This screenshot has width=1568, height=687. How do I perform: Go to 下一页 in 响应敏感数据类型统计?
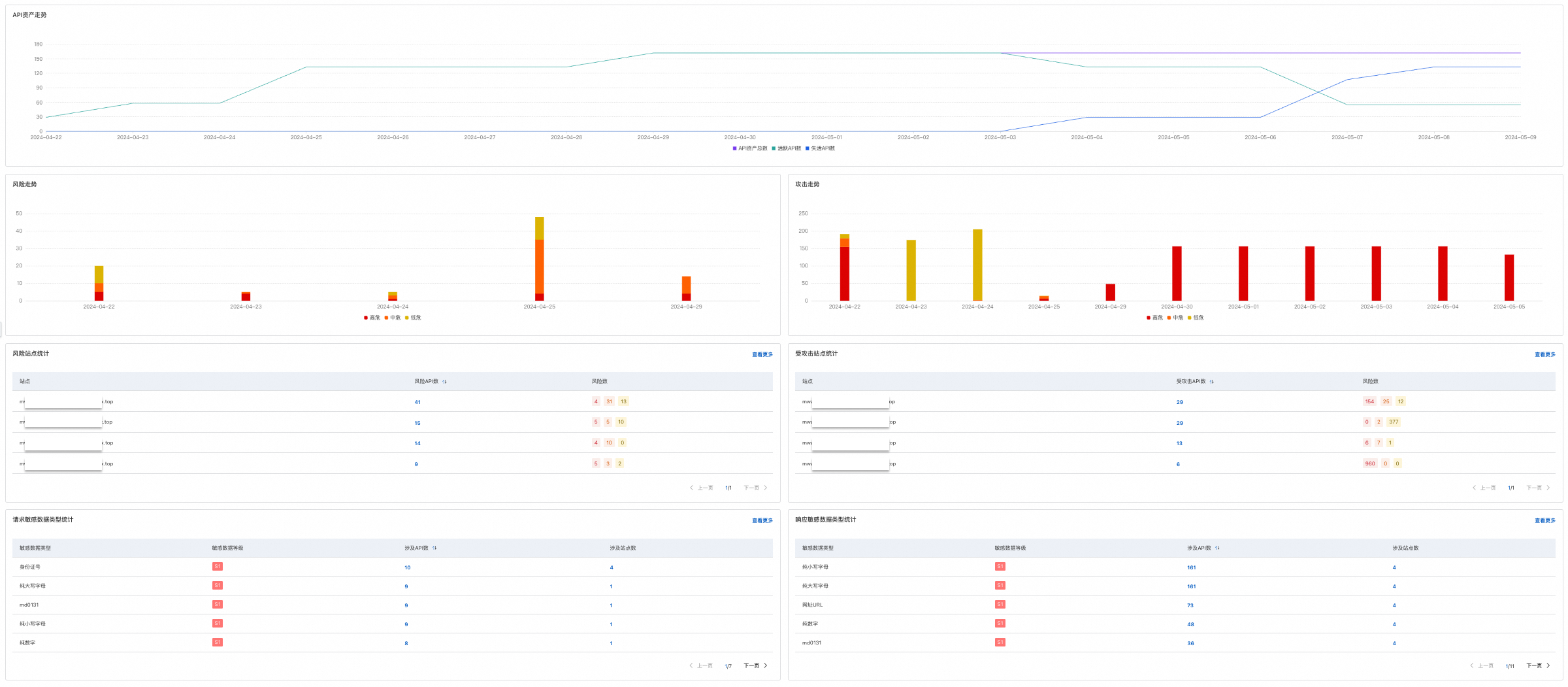tap(1538, 666)
